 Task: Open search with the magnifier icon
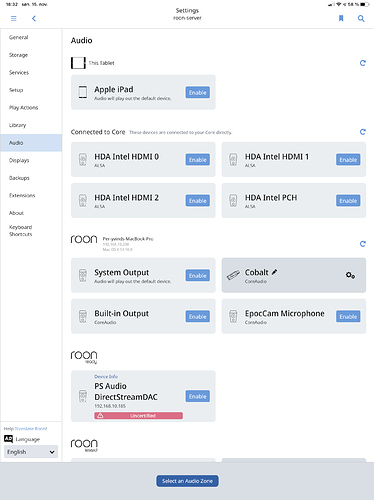pos(361,18)
